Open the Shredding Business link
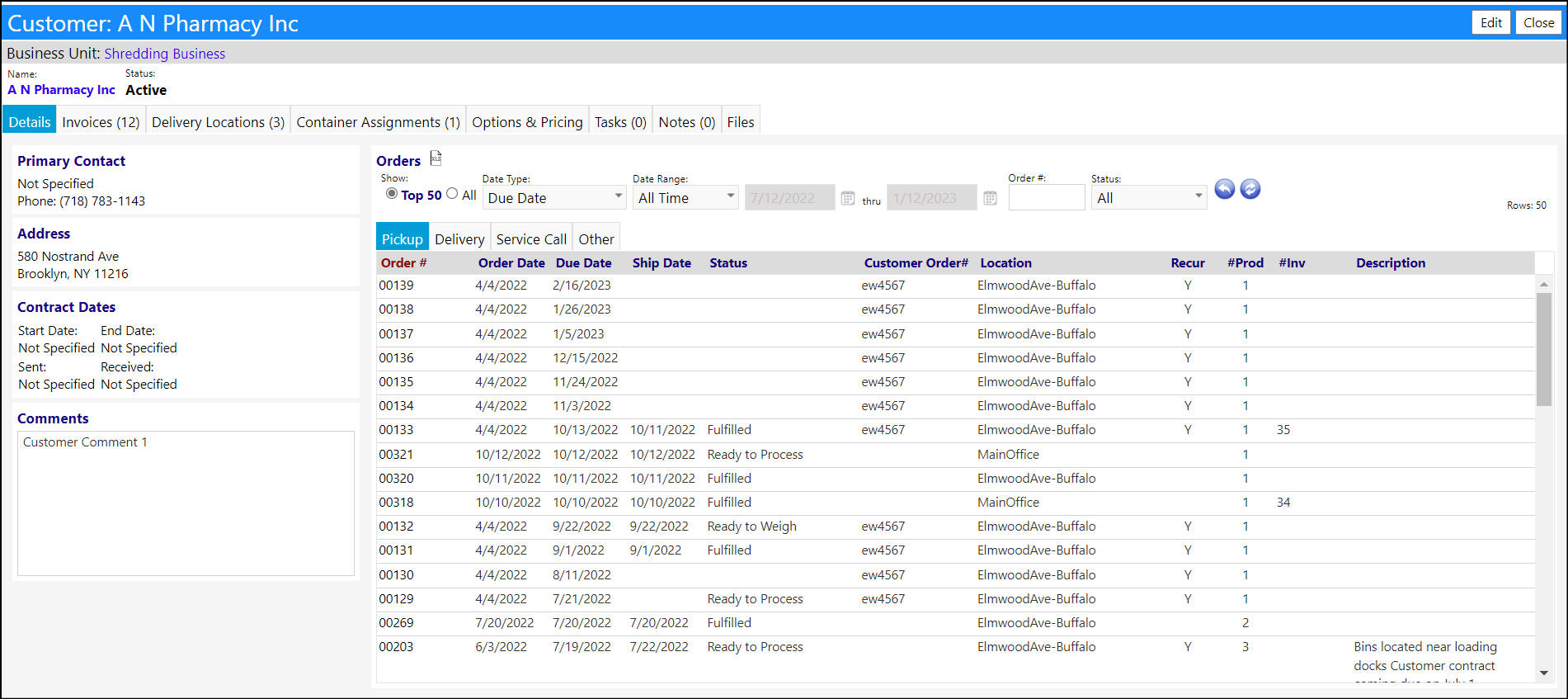This screenshot has height=699, width=1568. tap(164, 54)
